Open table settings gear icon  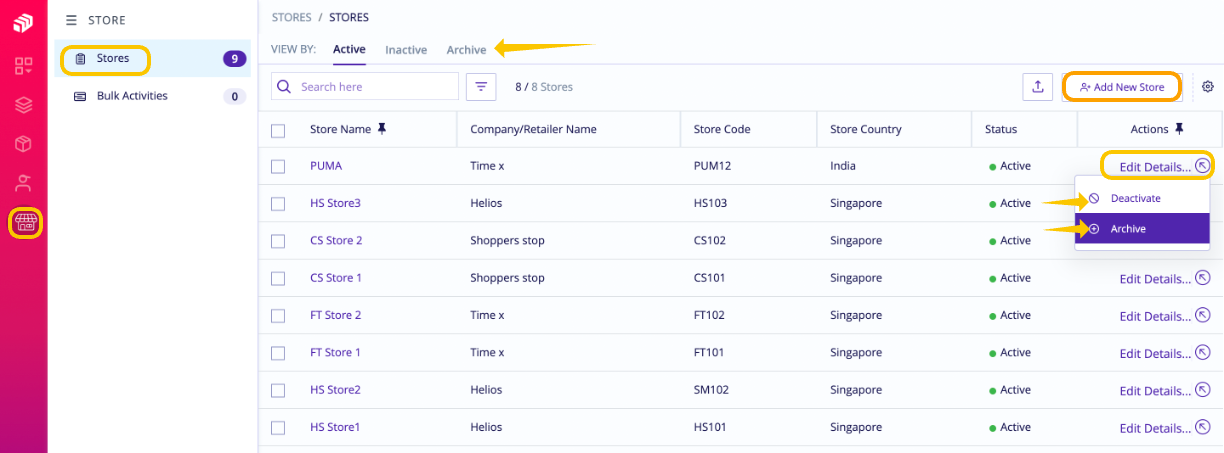click(1208, 87)
